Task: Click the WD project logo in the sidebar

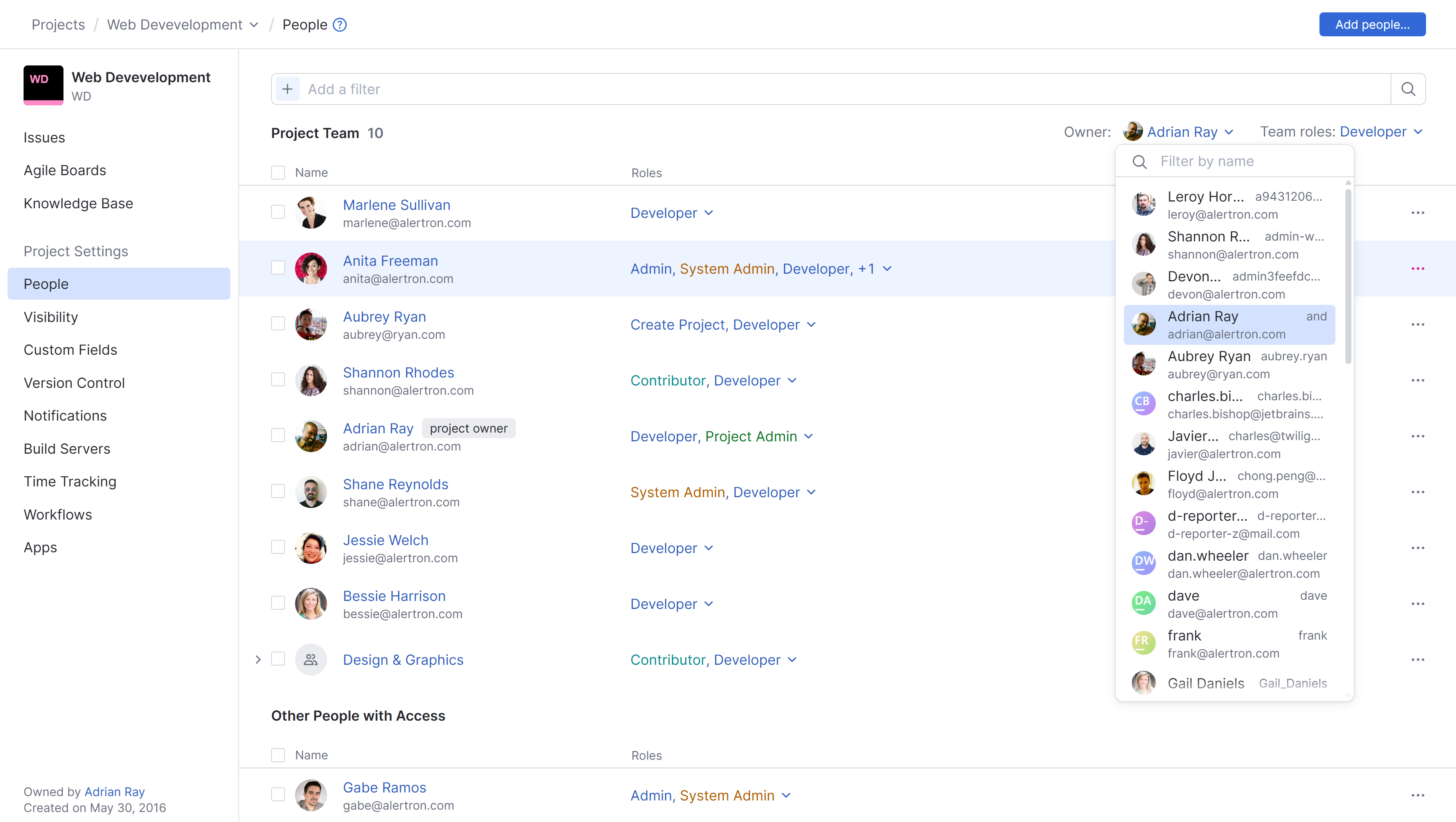Action: click(43, 85)
